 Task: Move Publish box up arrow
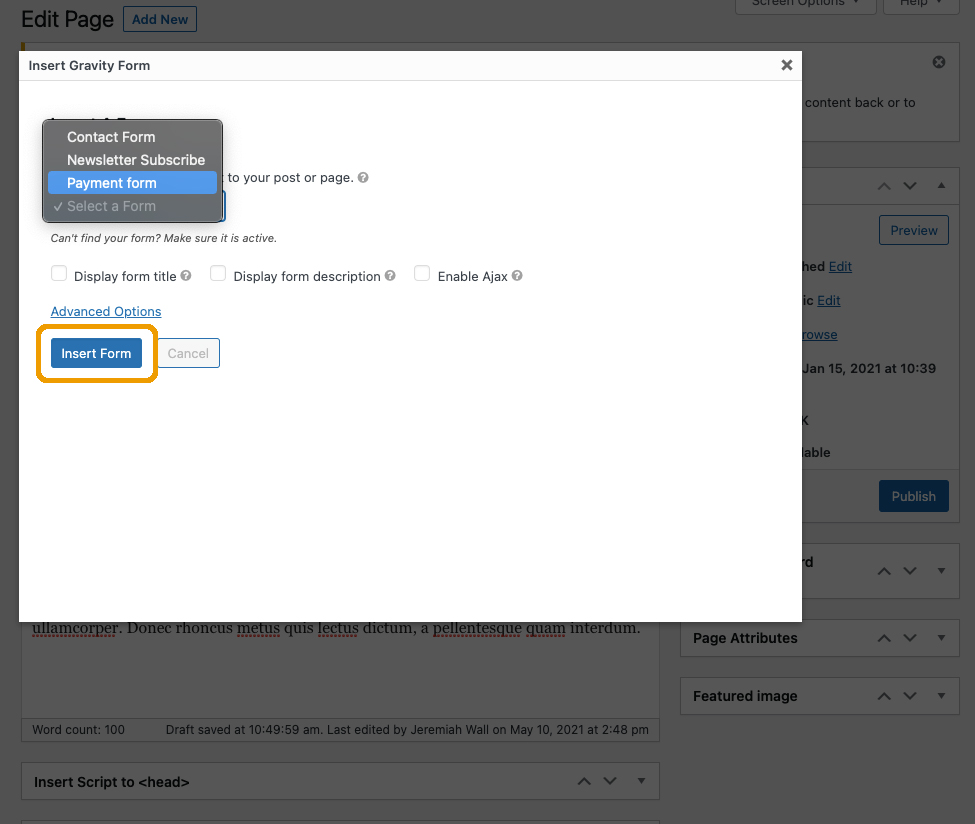pyautogui.click(x=884, y=186)
